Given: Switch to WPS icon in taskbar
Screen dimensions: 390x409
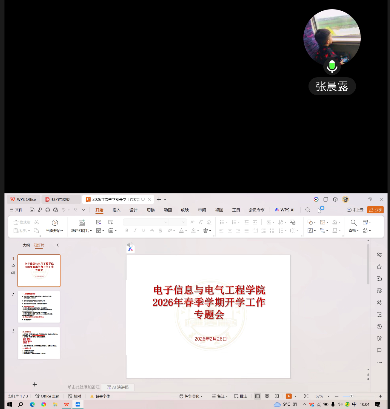Looking at the screenshot, I should click(x=66, y=404).
